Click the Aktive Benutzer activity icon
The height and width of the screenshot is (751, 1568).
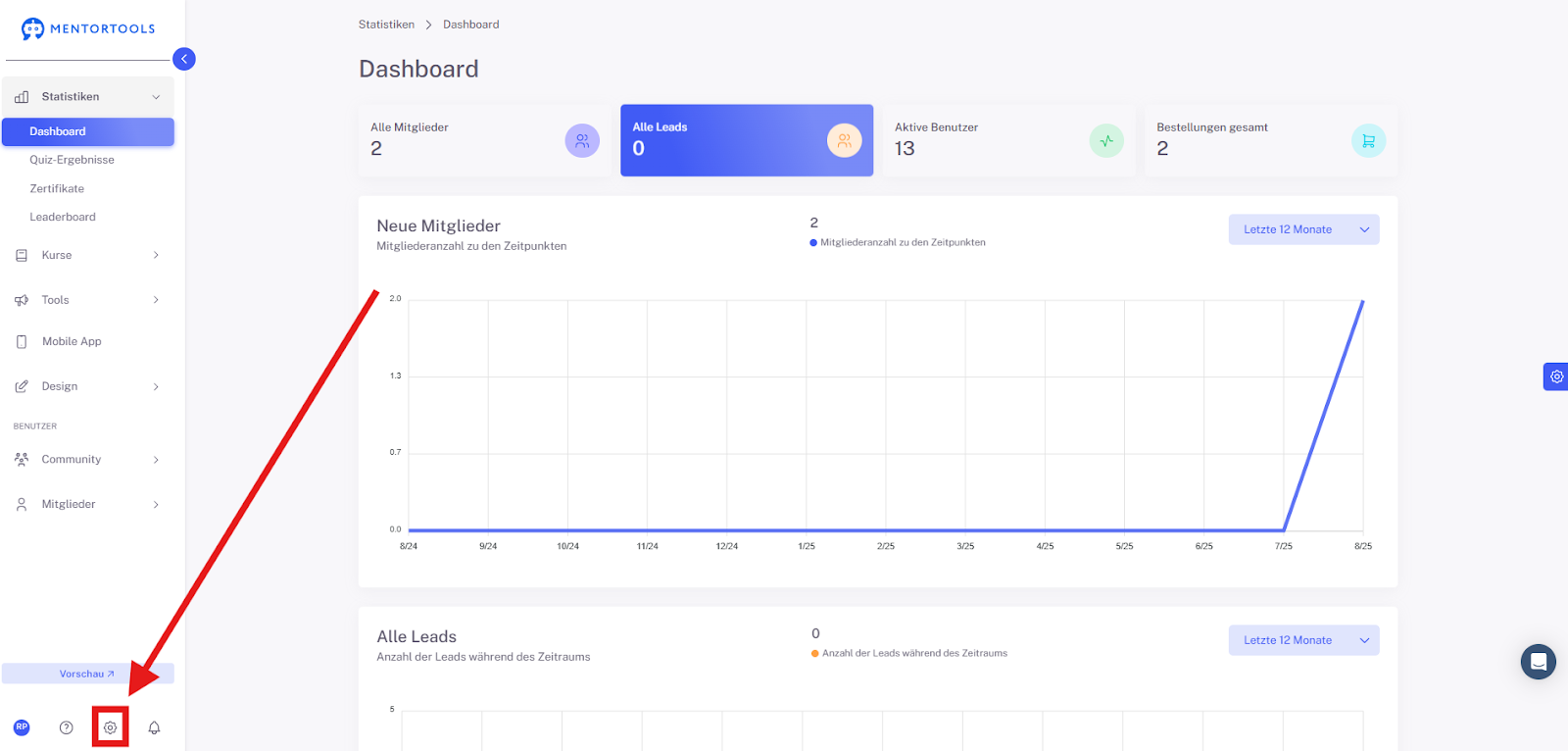[x=1106, y=141]
